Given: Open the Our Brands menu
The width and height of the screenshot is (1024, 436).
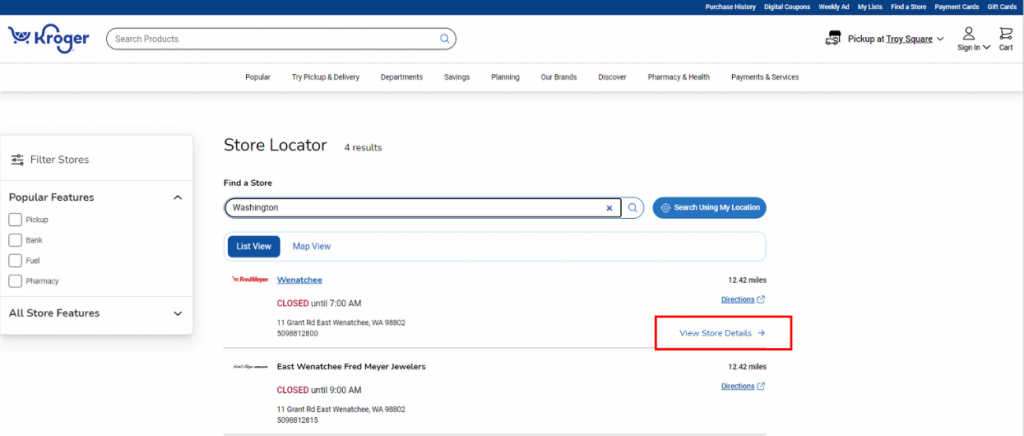Looking at the screenshot, I should 558,77.
